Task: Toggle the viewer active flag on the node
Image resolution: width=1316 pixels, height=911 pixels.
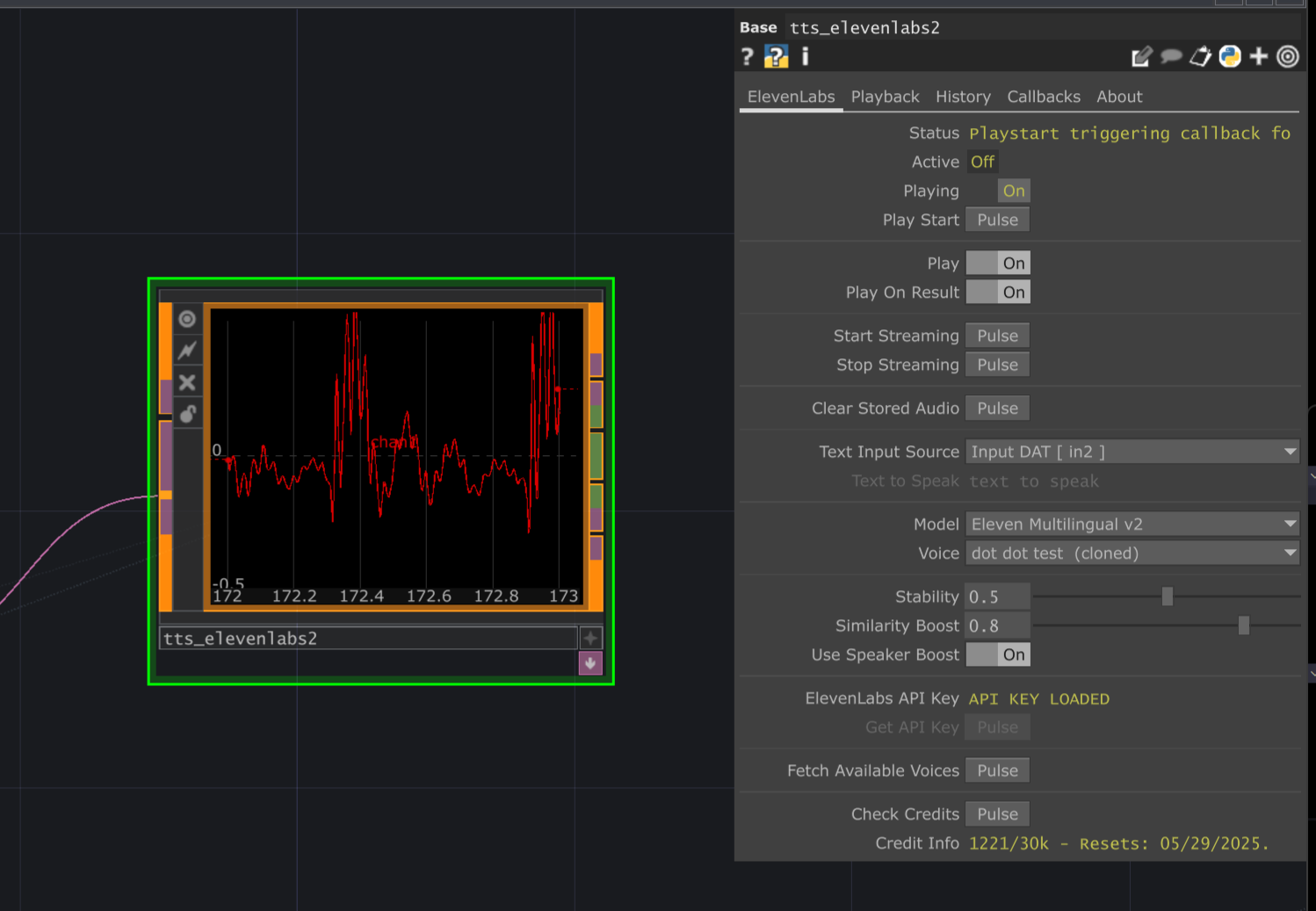Action: tap(186, 319)
